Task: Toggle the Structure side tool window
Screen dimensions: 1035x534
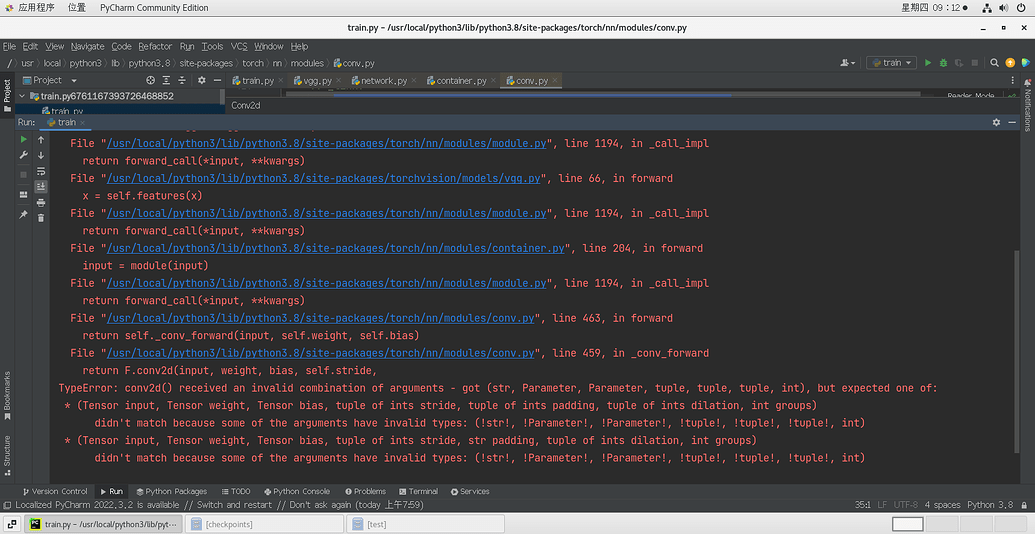Action: pyautogui.click(x=7, y=455)
